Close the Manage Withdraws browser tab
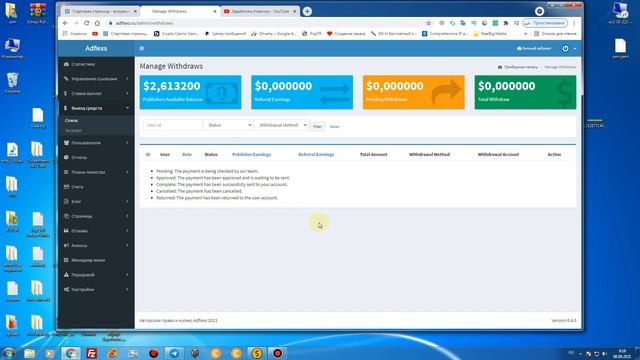 coord(215,11)
